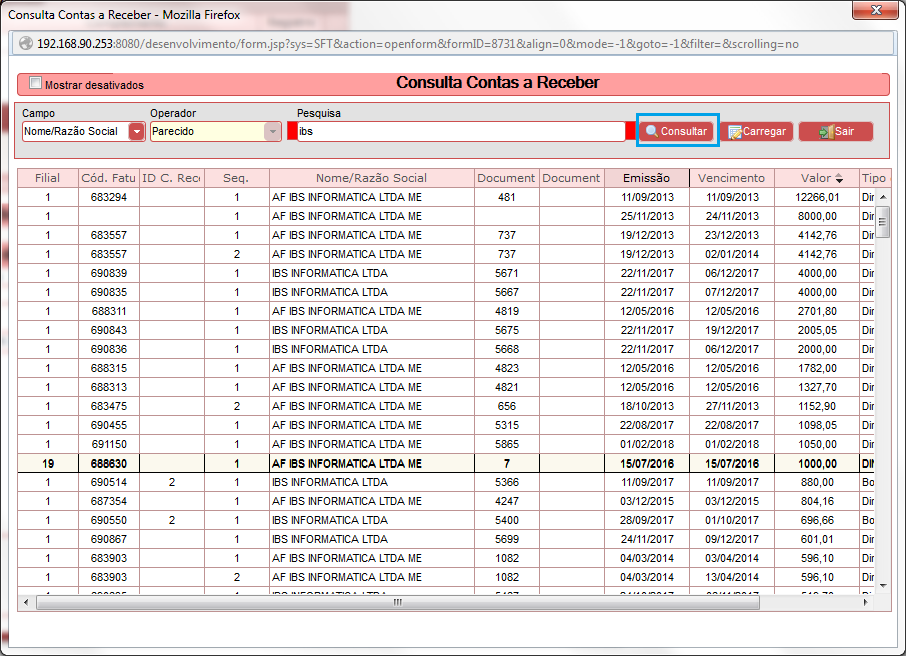Click due date 02/01/2014

click(732, 254)
